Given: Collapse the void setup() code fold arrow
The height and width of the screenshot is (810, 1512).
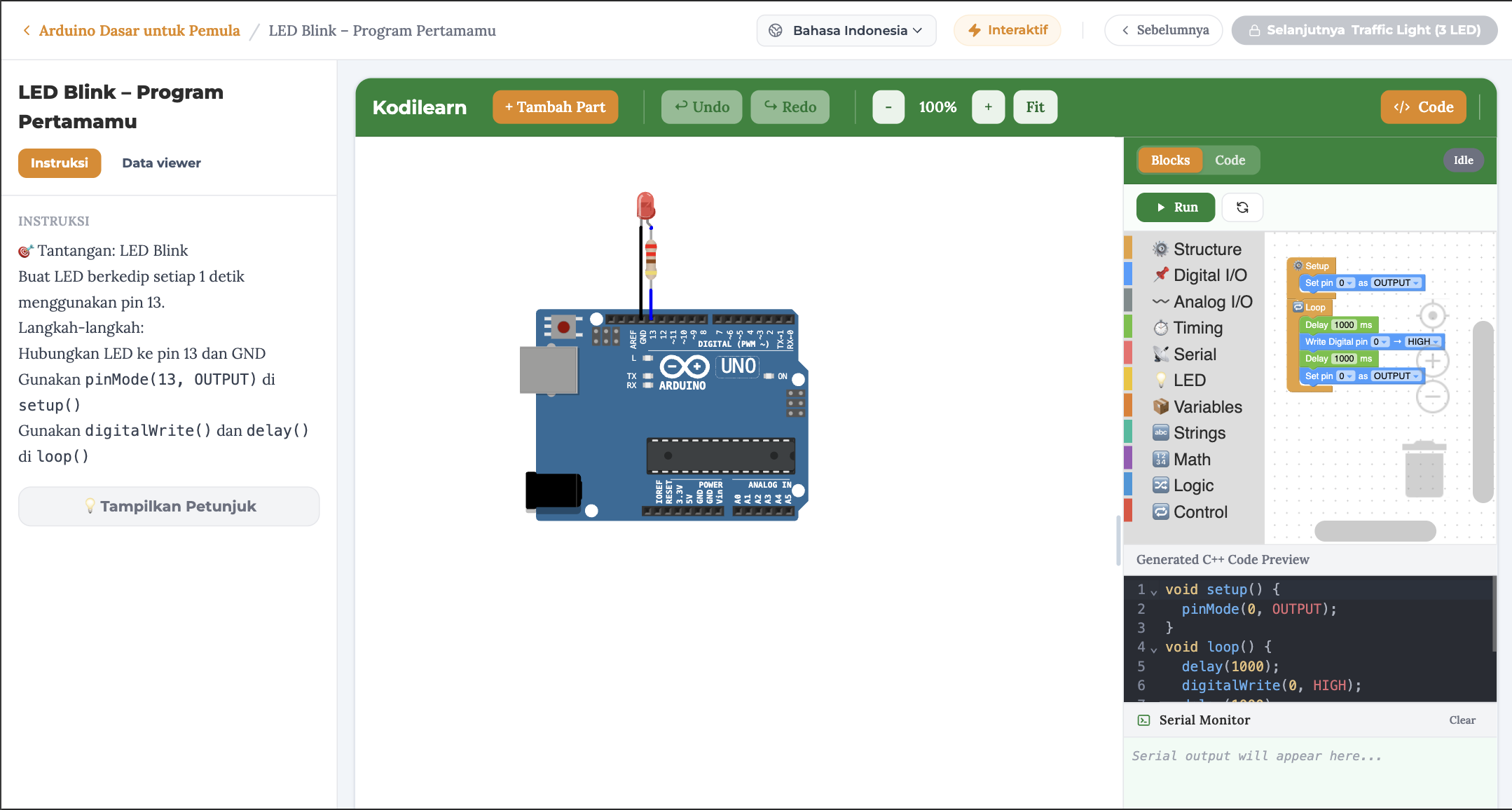Looking at the screenshot, I should coord(1154,591).
